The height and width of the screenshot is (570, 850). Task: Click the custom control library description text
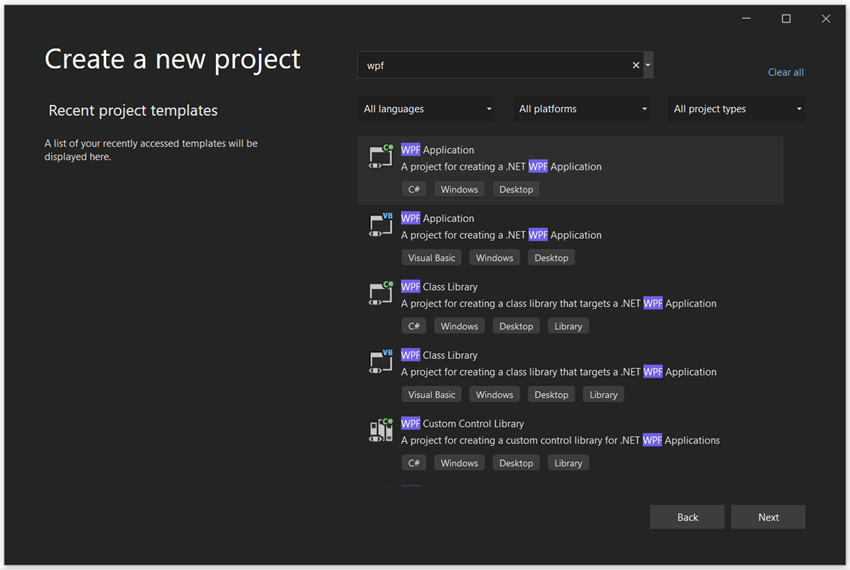click(x=561, y=440)
